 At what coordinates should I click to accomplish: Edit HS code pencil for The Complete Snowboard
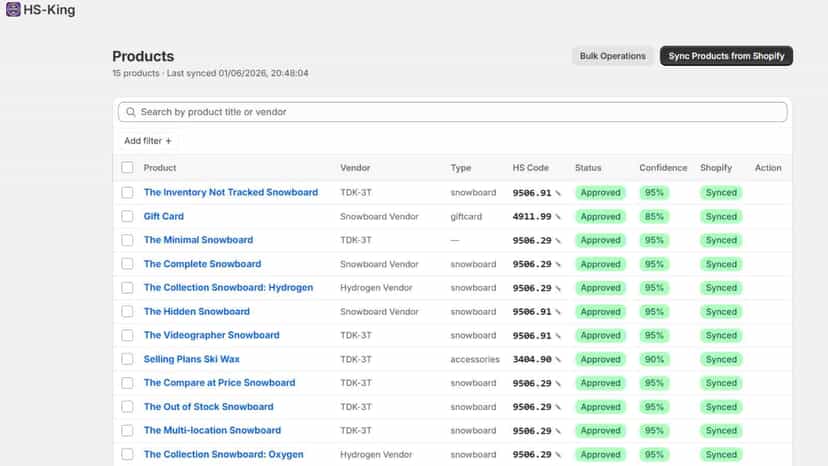point(558,265)
